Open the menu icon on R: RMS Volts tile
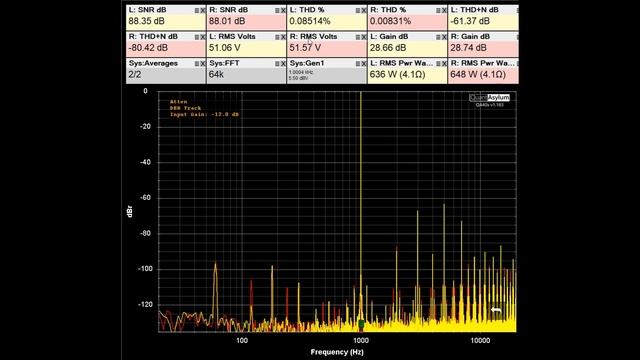Image resolution: width=640 pixels, height=360 pixels. 358,37
